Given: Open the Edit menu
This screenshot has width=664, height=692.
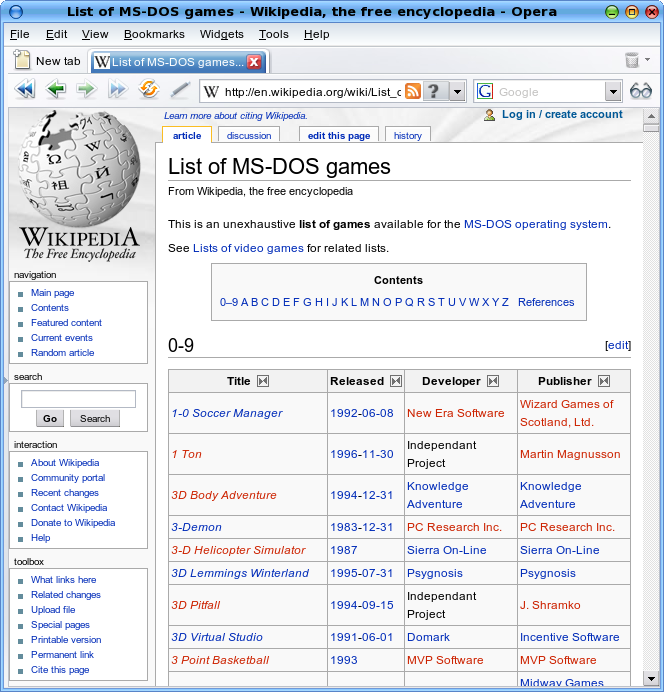Looking at the screenshot, I should 56,34.
